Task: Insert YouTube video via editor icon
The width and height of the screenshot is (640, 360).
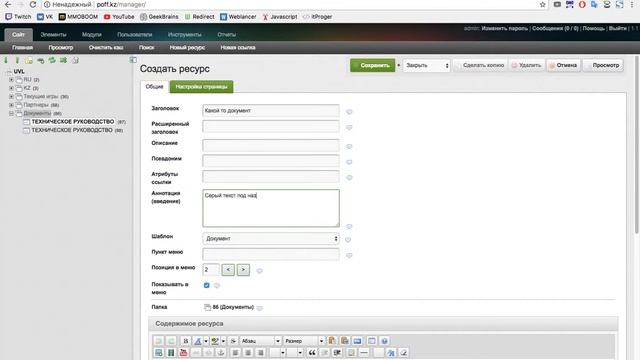Action: [183, 353]
